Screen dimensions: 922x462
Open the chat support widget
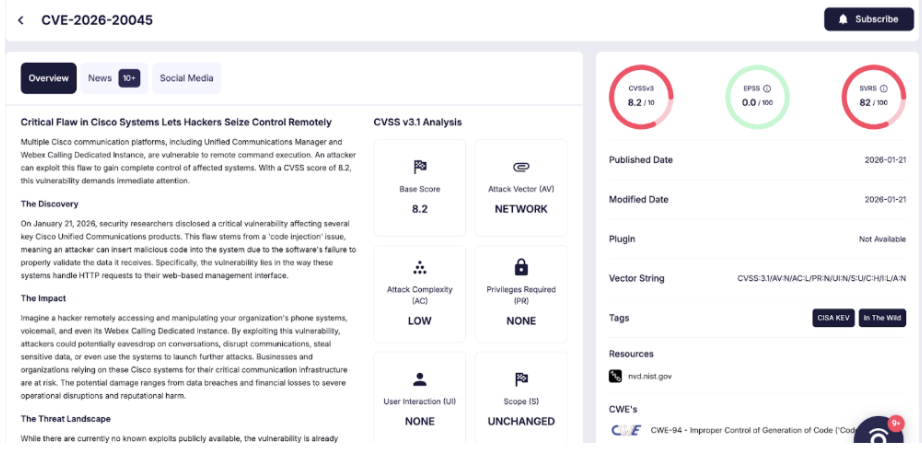tap(880, 438)
